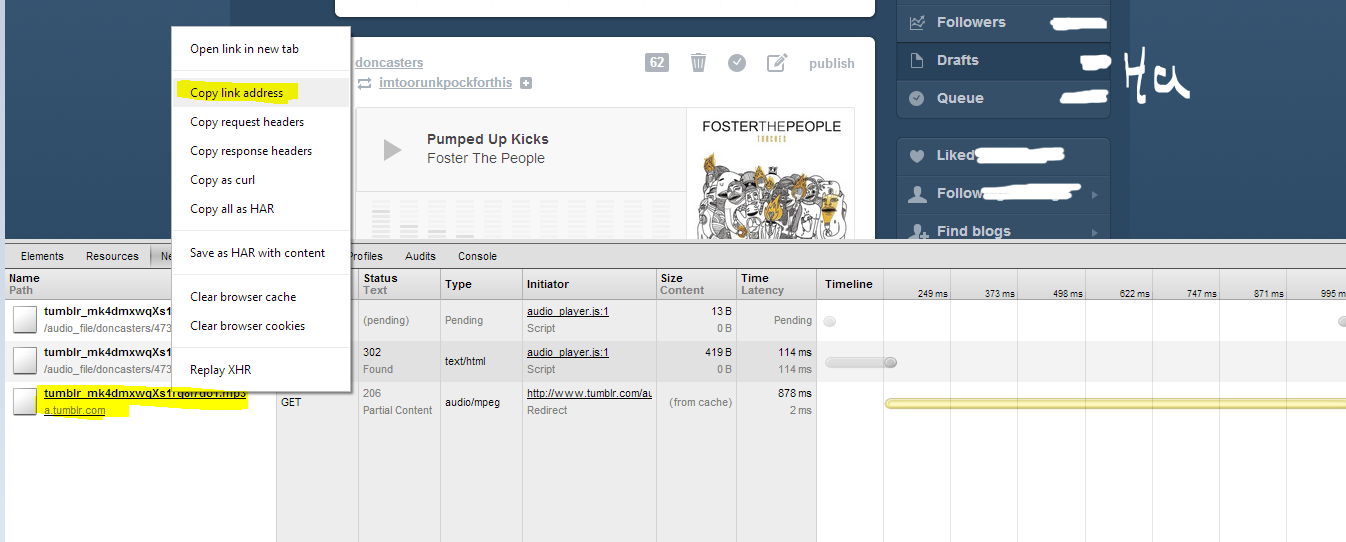The height and width of the screenshot is (542, 1346).
Task: Open the Foster The People album art thumbnail
Action: pyautogui.click(x=770, y=174)
